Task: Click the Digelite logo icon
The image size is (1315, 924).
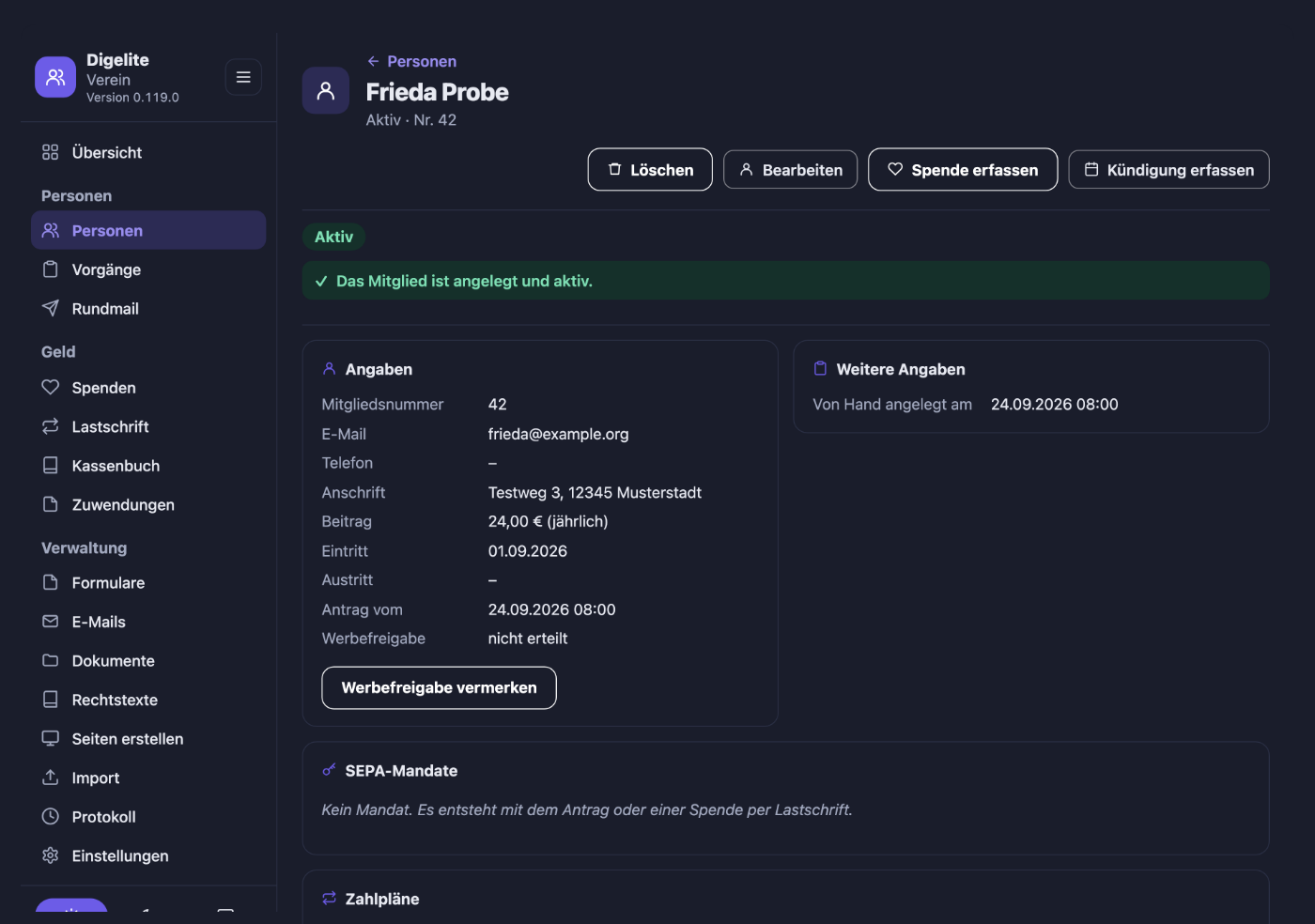Action: 55,77
